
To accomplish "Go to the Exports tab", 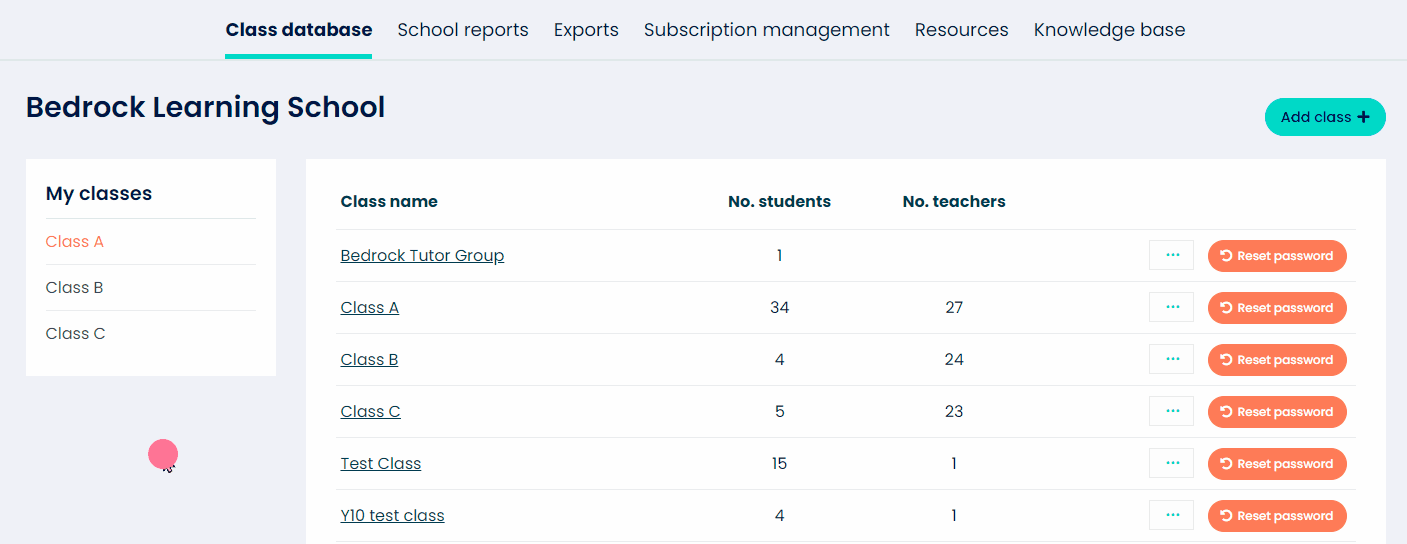I will (586, 30).
